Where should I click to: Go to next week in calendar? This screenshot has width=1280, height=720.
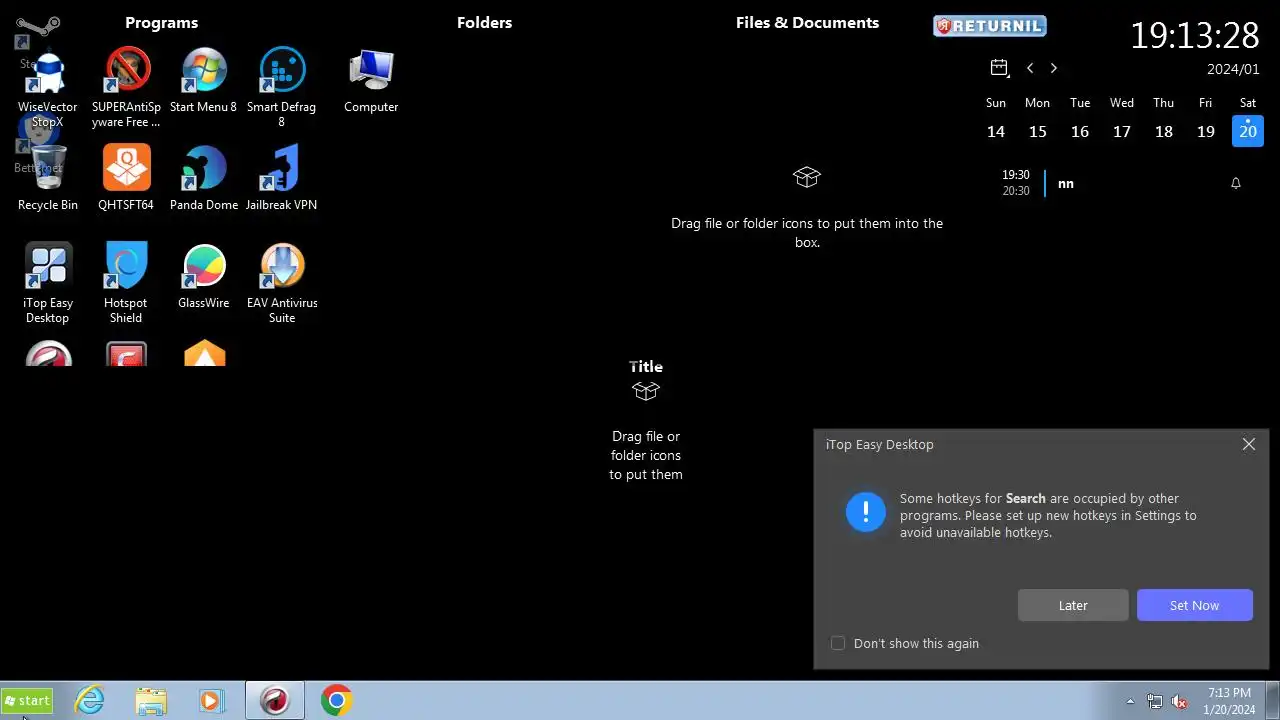[1054, 68]
